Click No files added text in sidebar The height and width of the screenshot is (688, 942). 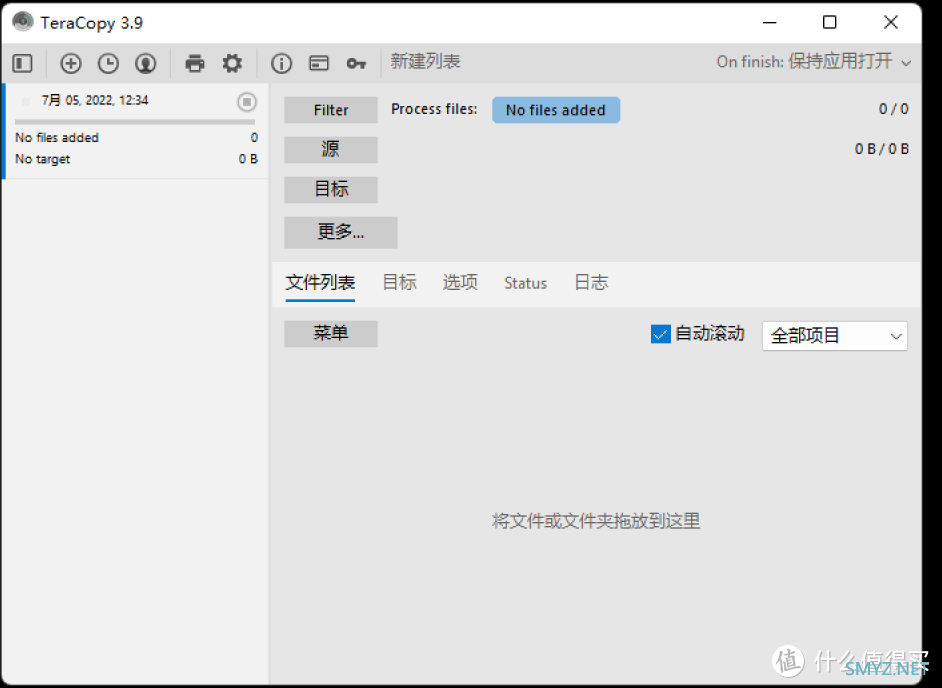click(x=57, y=138)
